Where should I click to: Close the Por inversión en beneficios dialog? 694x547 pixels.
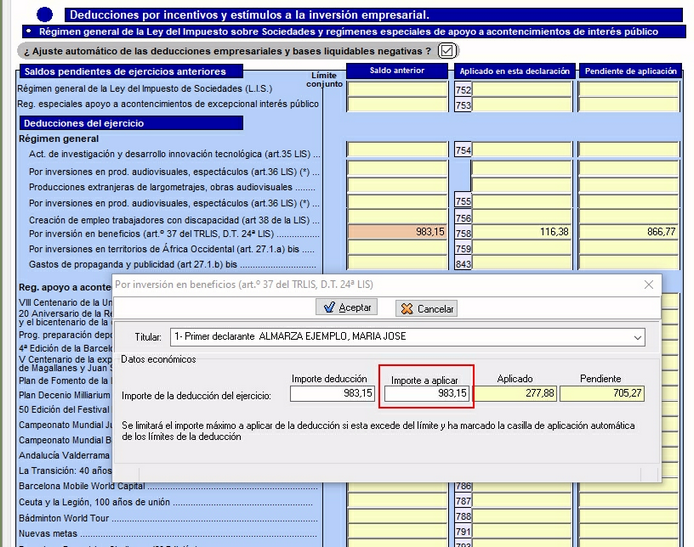pyautogui.click(x=648, y=285)
